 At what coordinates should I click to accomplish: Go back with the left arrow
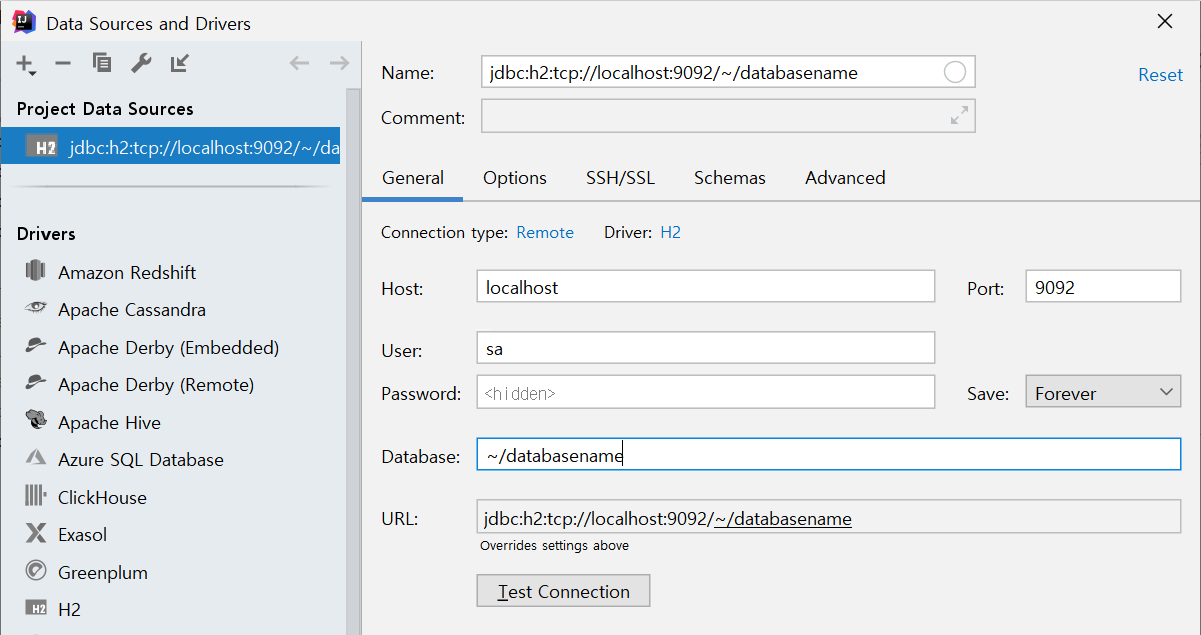point(299,64)
